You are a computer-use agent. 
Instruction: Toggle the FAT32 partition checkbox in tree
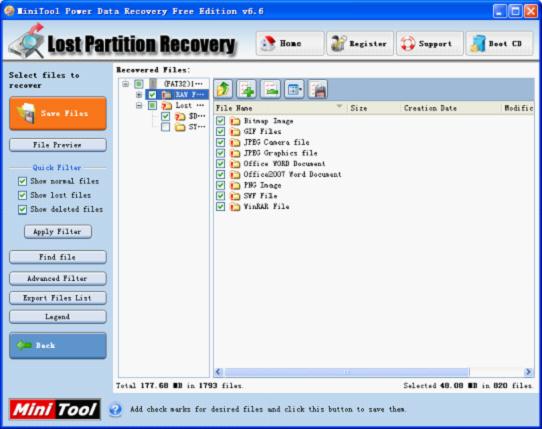click(139, 84)
